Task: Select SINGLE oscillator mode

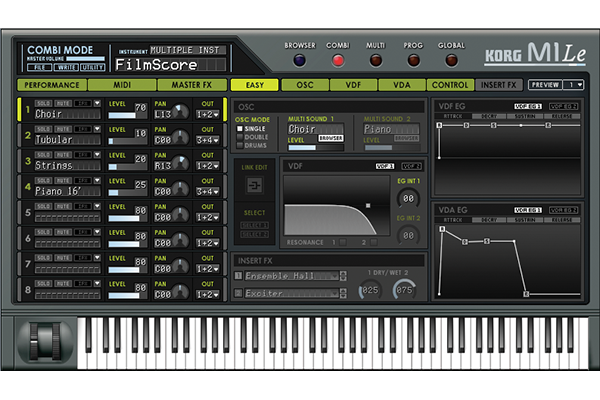Action: (240, 129)
